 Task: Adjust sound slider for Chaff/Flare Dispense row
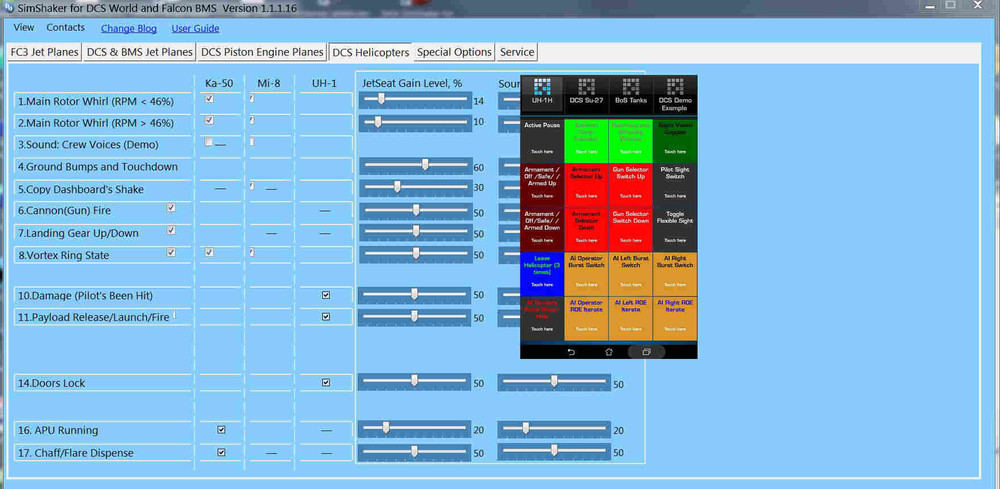click(554, 451)
